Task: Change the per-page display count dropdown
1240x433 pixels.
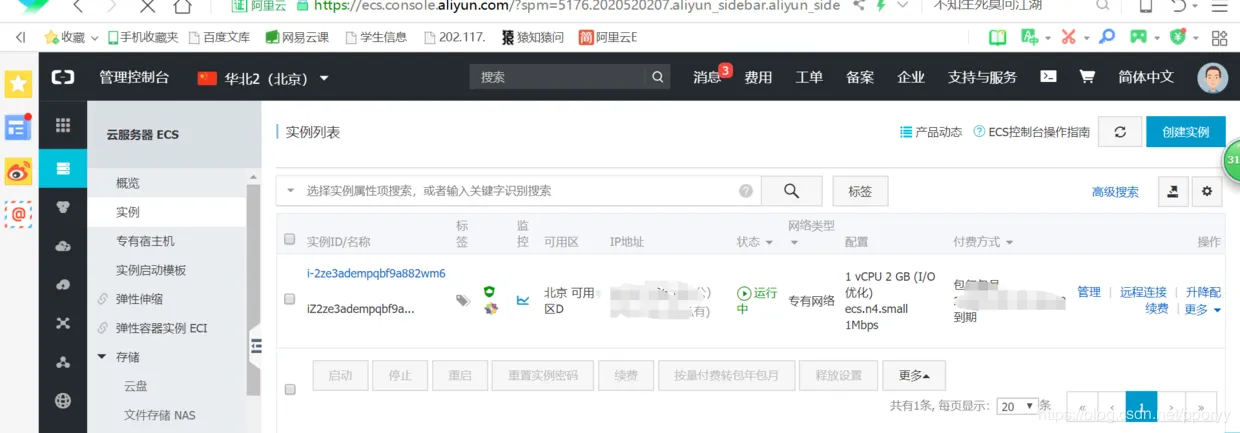Action: click(x=1016, y=406)
